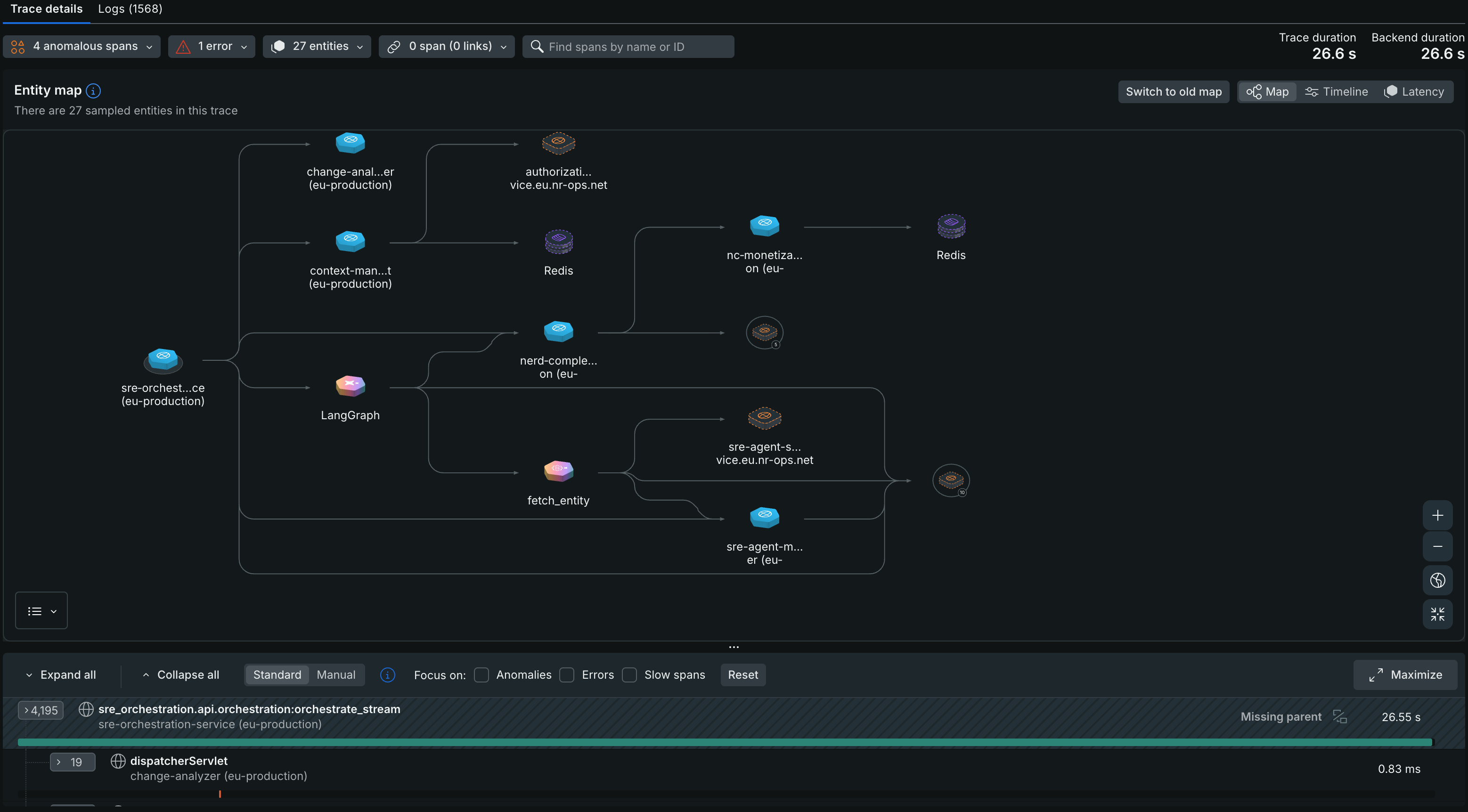The height and width of the screenshot is (812, 1468).
Task: Click the Trace duration 26.6 s value
Action: pyautogui.click(x=1334, y=54)
